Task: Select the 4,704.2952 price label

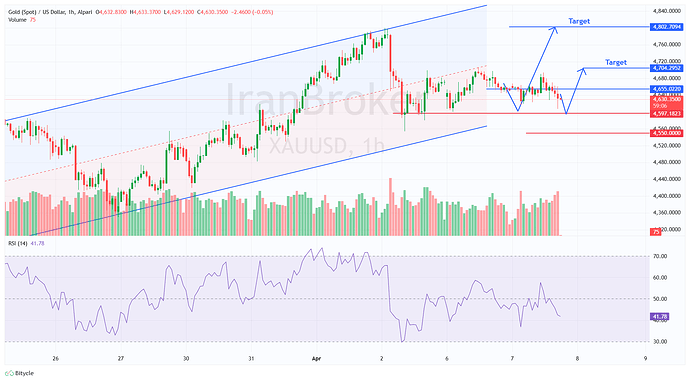Action: (x=667, y=68)
